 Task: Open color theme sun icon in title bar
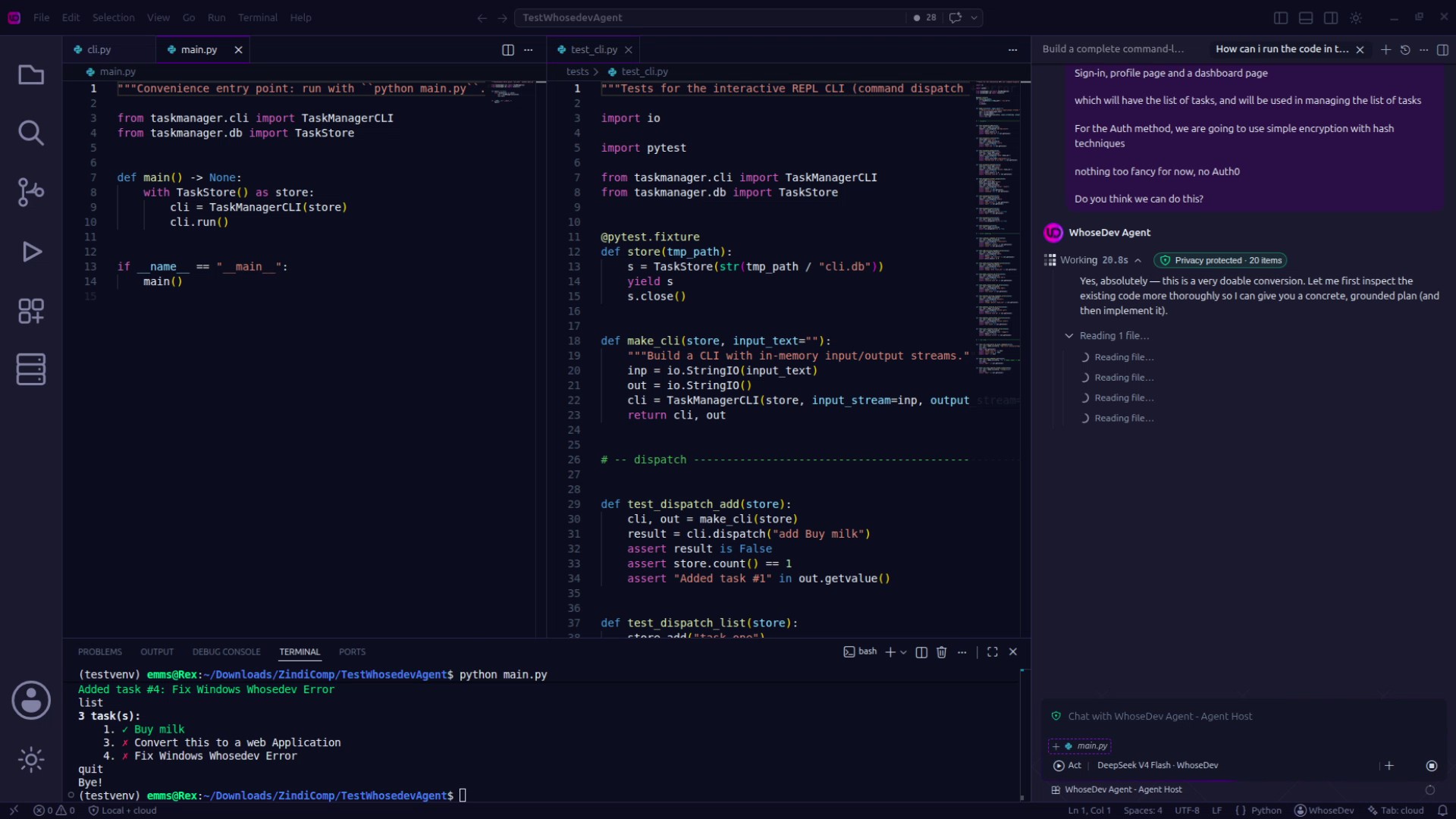(x=1356, y=17)
